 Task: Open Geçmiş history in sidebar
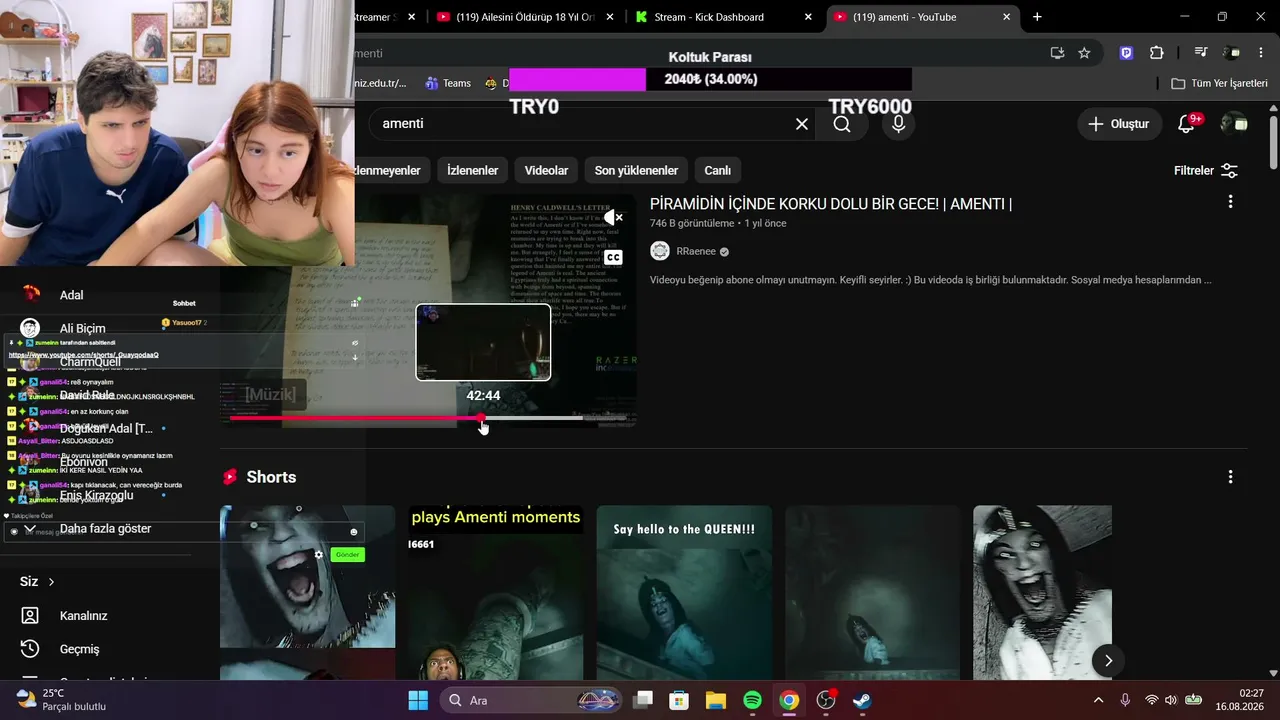[x=79, y=649]
